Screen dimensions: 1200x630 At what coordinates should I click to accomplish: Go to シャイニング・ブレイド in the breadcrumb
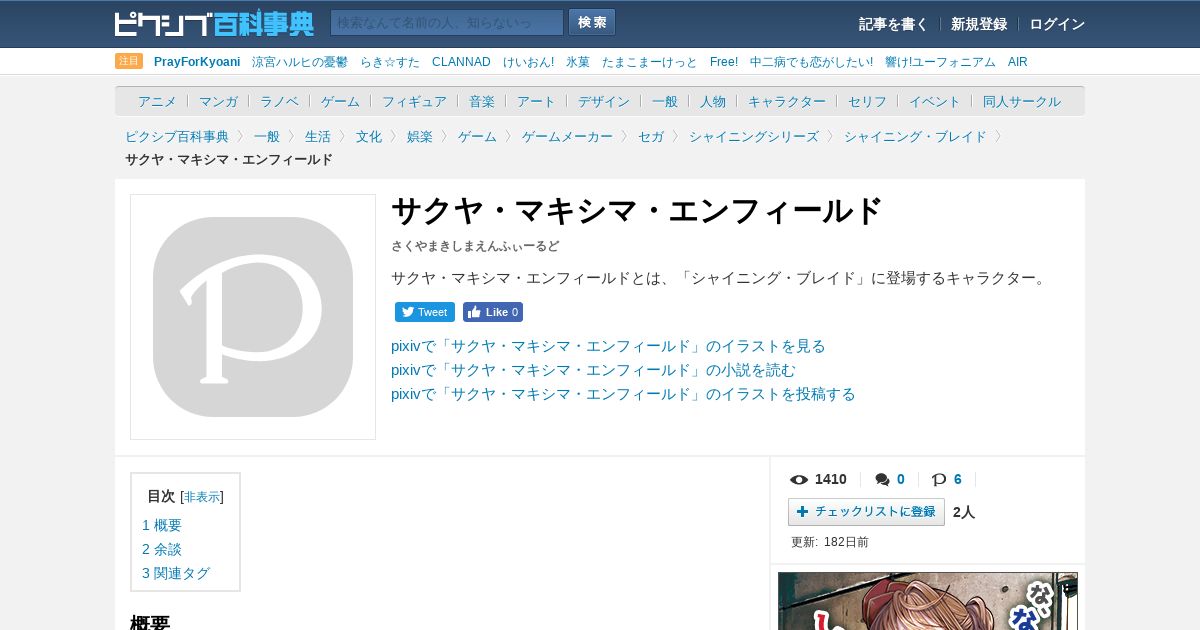click(915, 136)
